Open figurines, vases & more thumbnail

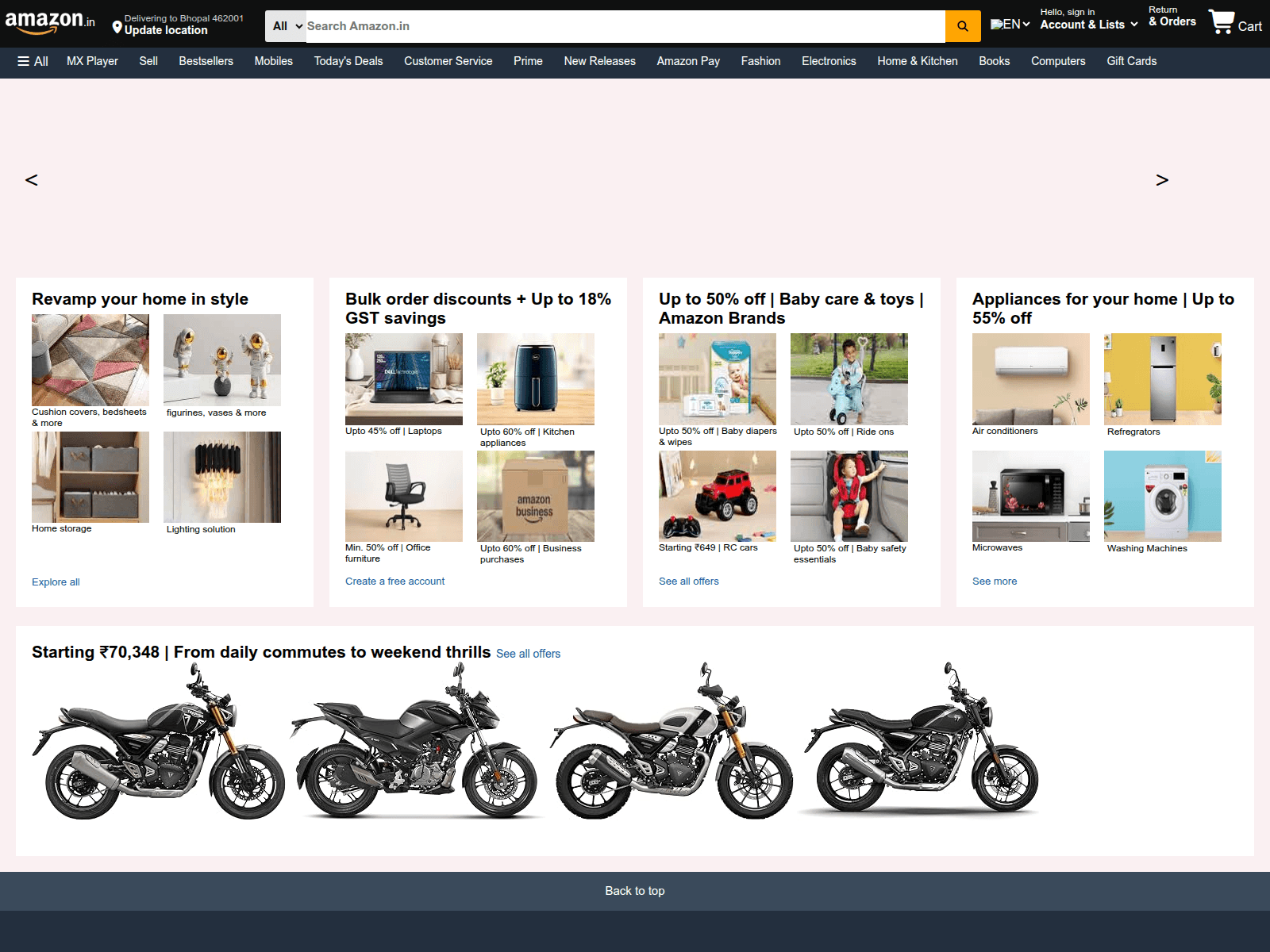[x=222, y=360]
